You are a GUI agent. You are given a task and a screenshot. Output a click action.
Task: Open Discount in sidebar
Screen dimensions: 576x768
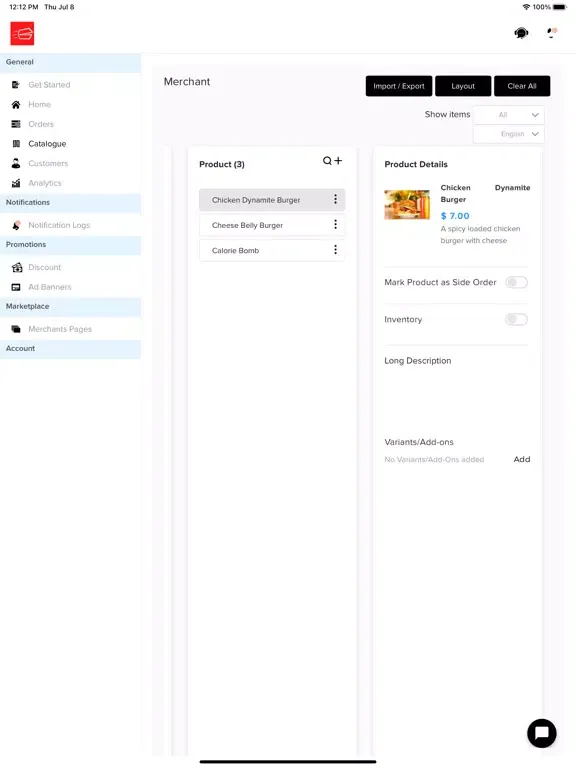pos(45,267)
